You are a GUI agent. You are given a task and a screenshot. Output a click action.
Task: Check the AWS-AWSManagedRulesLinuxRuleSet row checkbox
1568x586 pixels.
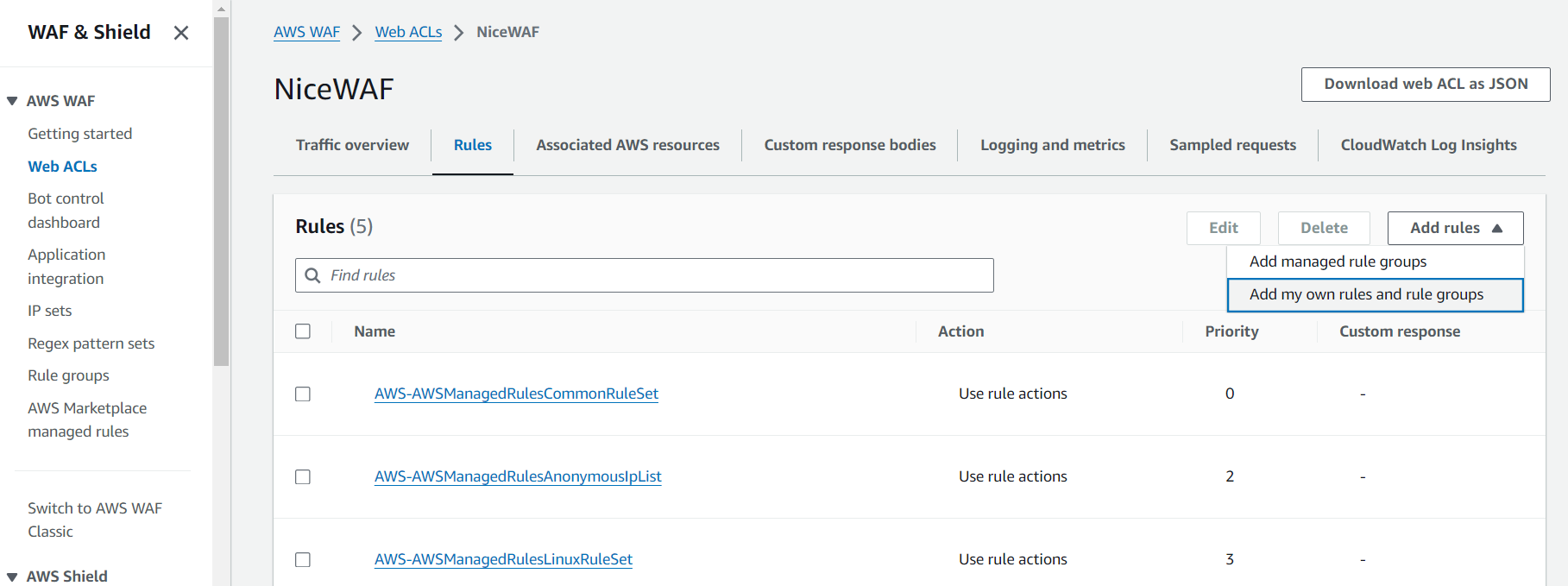point(303,560)
